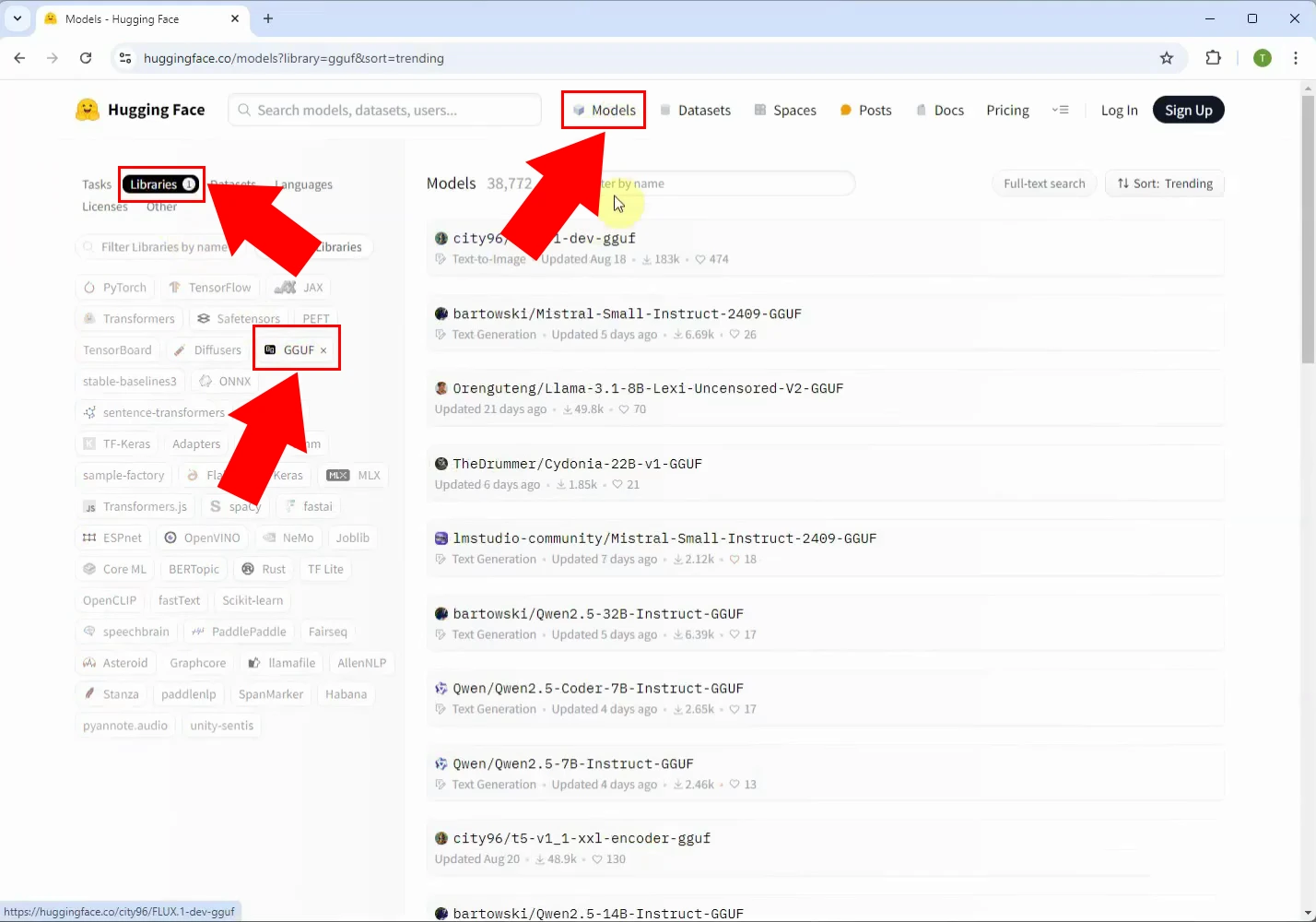Viewport: 1316px width, 922px height.
Task: Click the spaCy icon tag
Action: [236, 507]
